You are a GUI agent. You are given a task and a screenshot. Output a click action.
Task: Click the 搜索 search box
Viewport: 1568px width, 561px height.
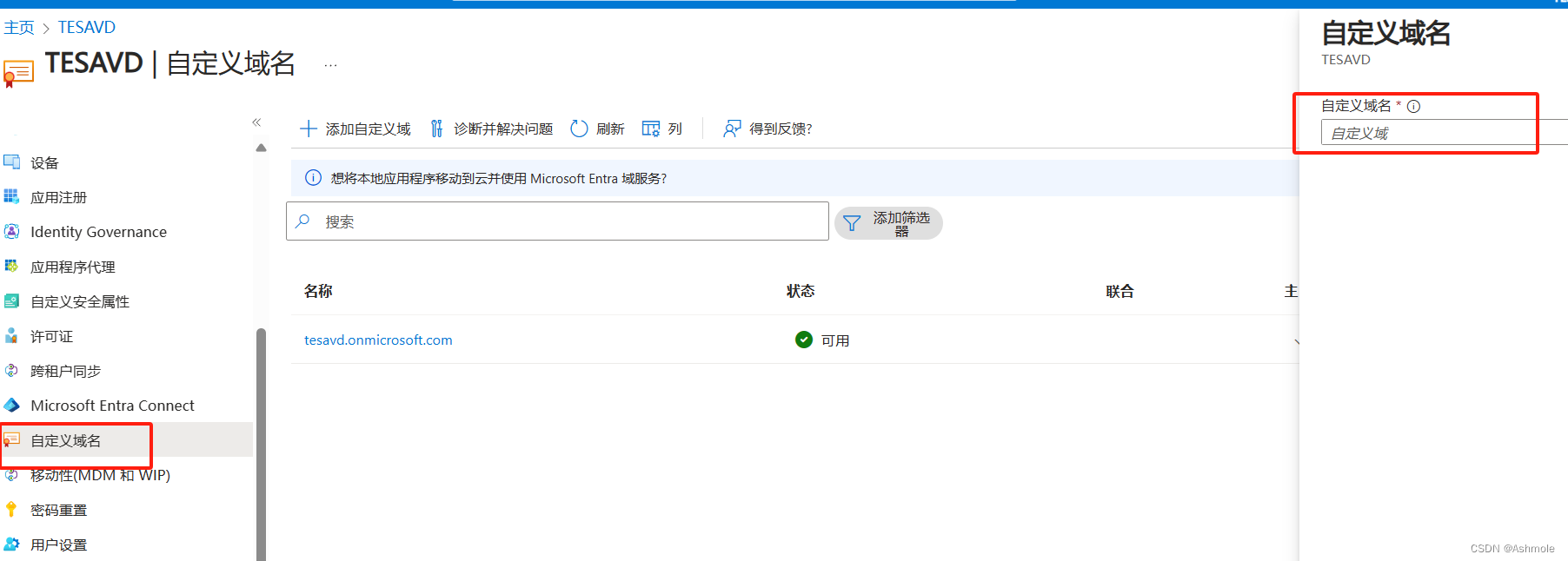(557, 221)
